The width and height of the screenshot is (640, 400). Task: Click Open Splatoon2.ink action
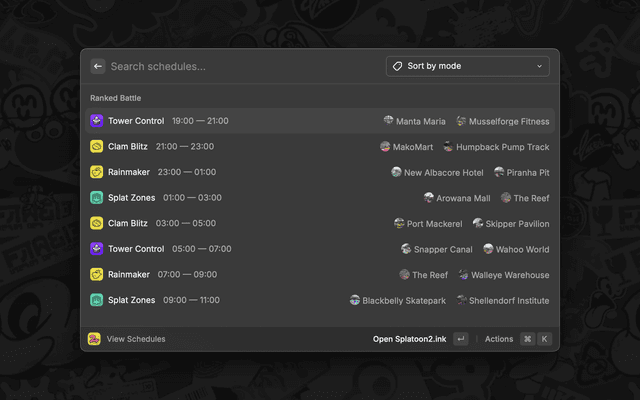click(409, 339)
